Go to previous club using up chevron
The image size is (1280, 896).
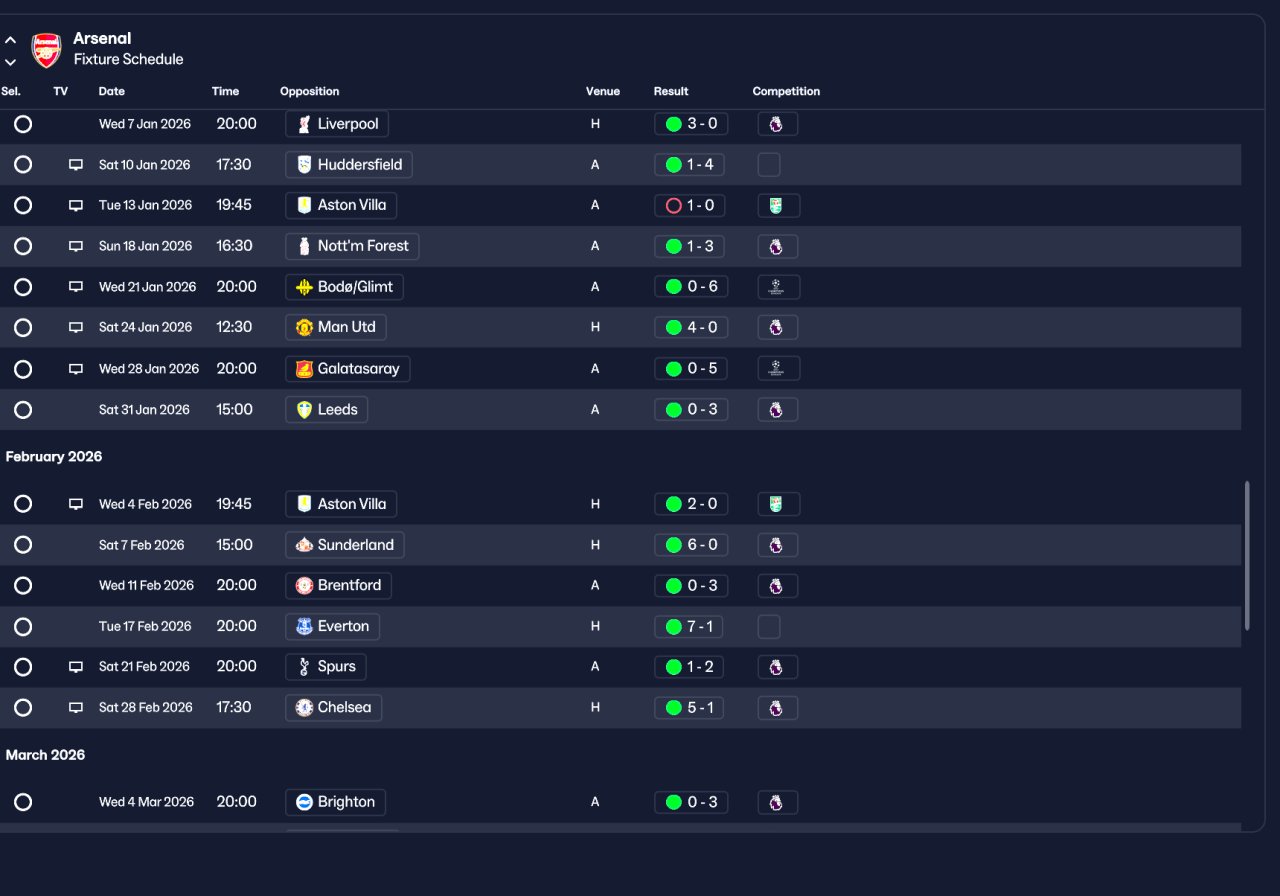[10, 41]
